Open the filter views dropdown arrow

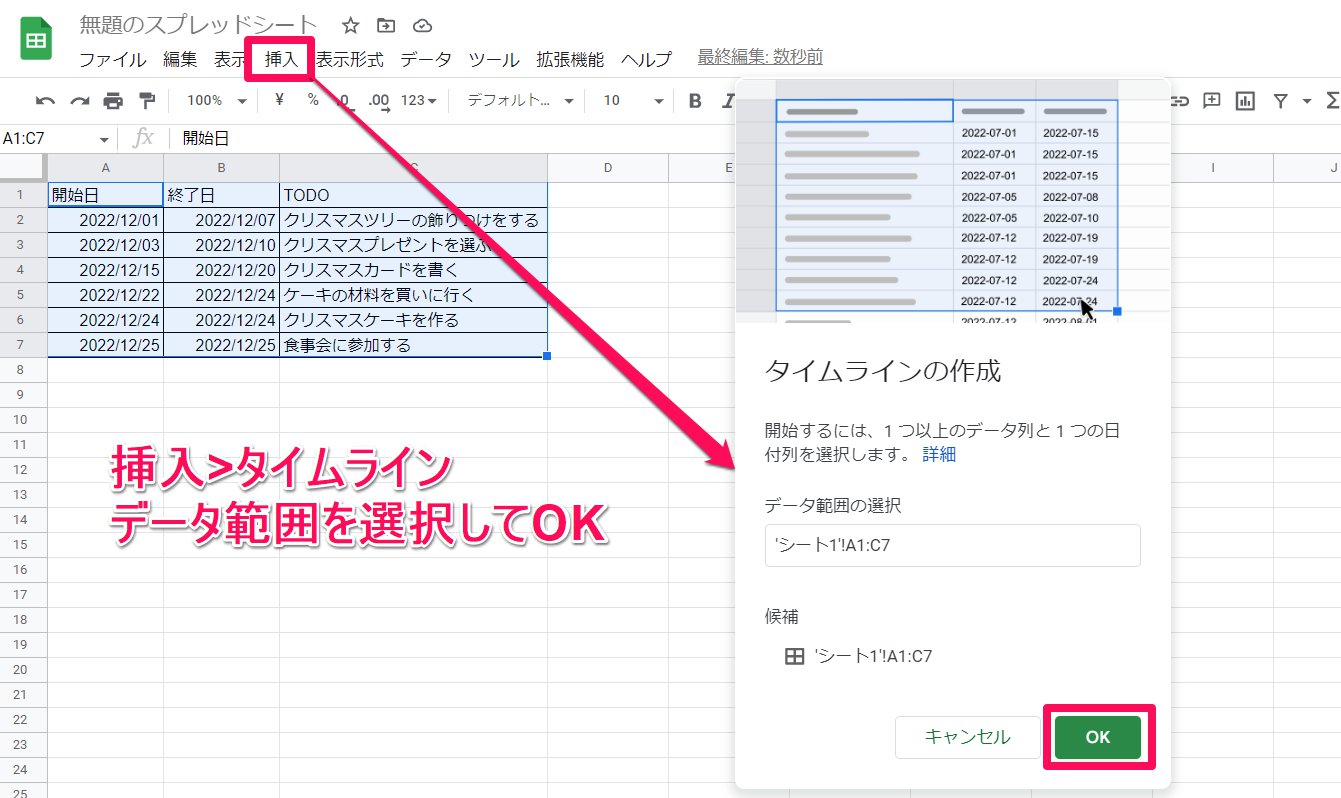tap(1306, 100)
